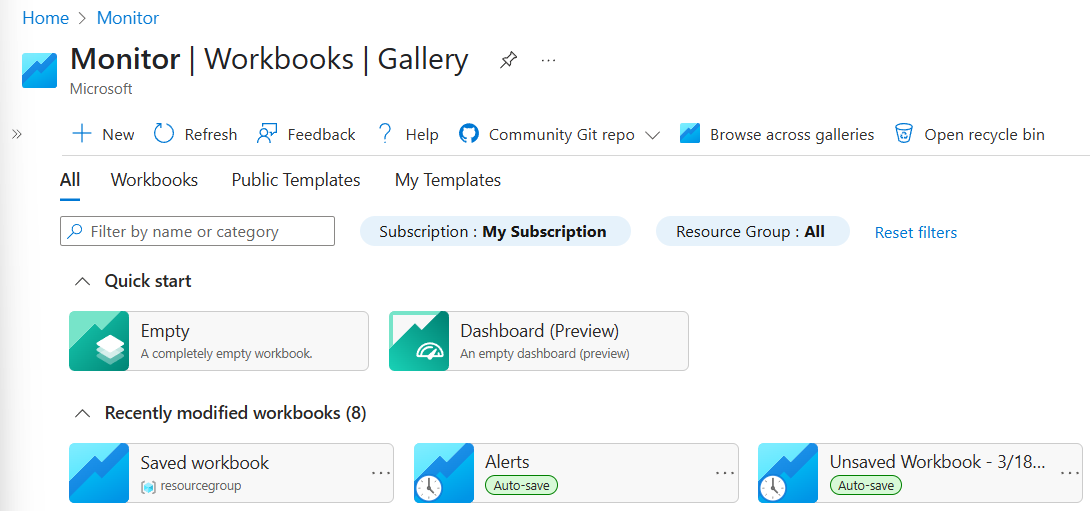Open the Empty workbook template tile
Image resolution: width=1090 pixels, height=511 pixels.
coord(218,341)
